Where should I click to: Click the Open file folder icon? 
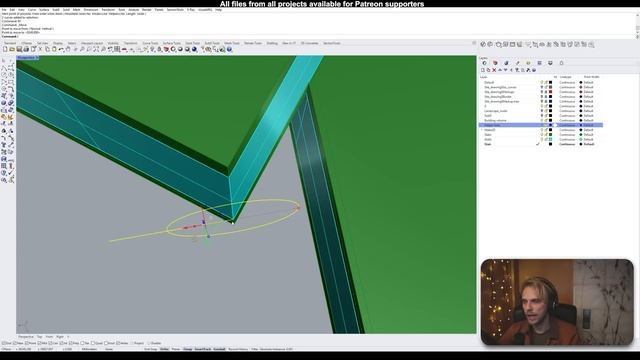point(12,49)
